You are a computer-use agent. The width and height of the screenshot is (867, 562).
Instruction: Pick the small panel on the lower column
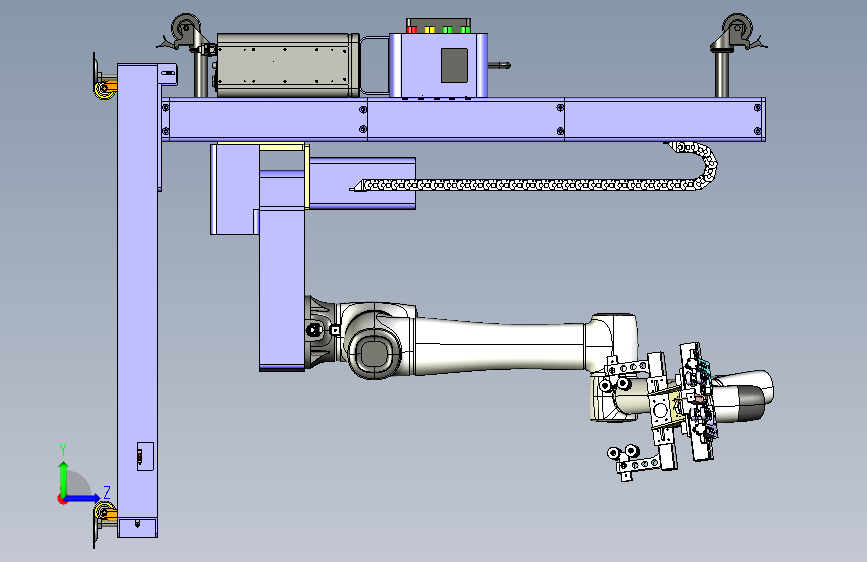pos(145,456)
